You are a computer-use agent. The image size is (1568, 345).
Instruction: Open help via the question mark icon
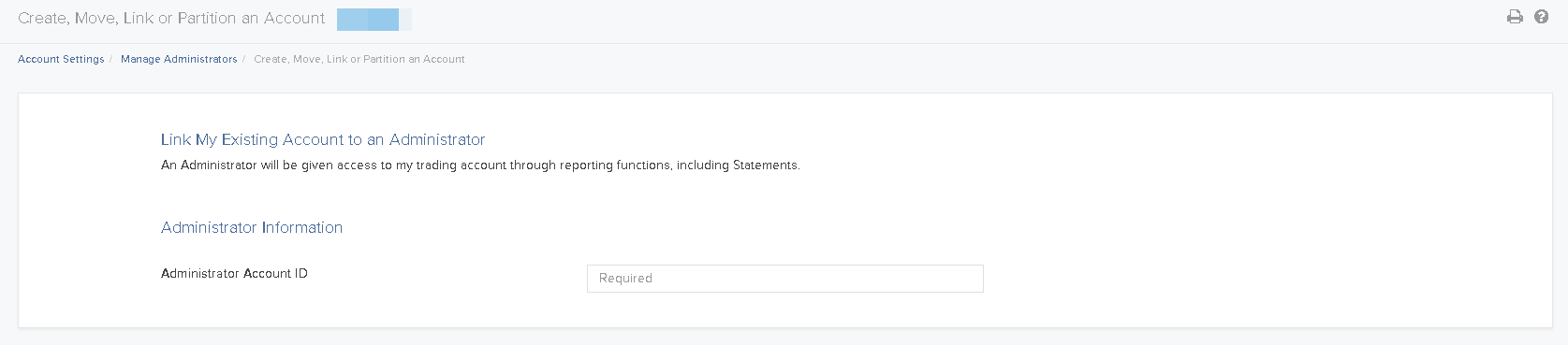point(1541,17)
